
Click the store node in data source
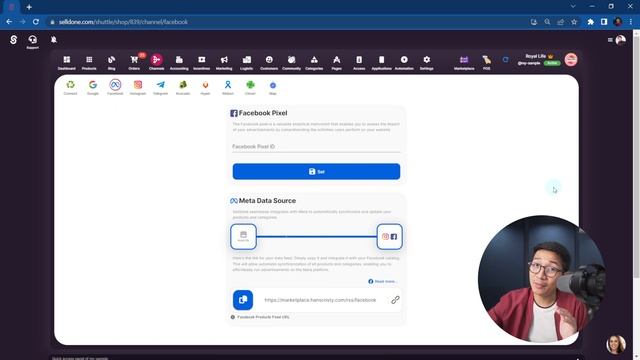pos(243,236)
